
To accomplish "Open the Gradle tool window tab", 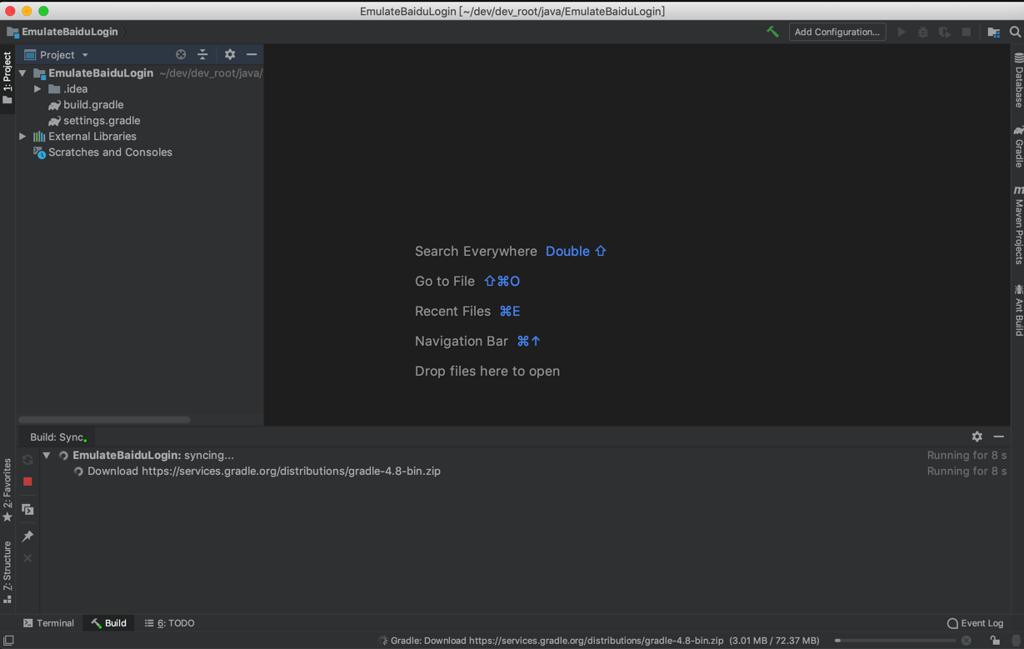I will click(1017, 147).
